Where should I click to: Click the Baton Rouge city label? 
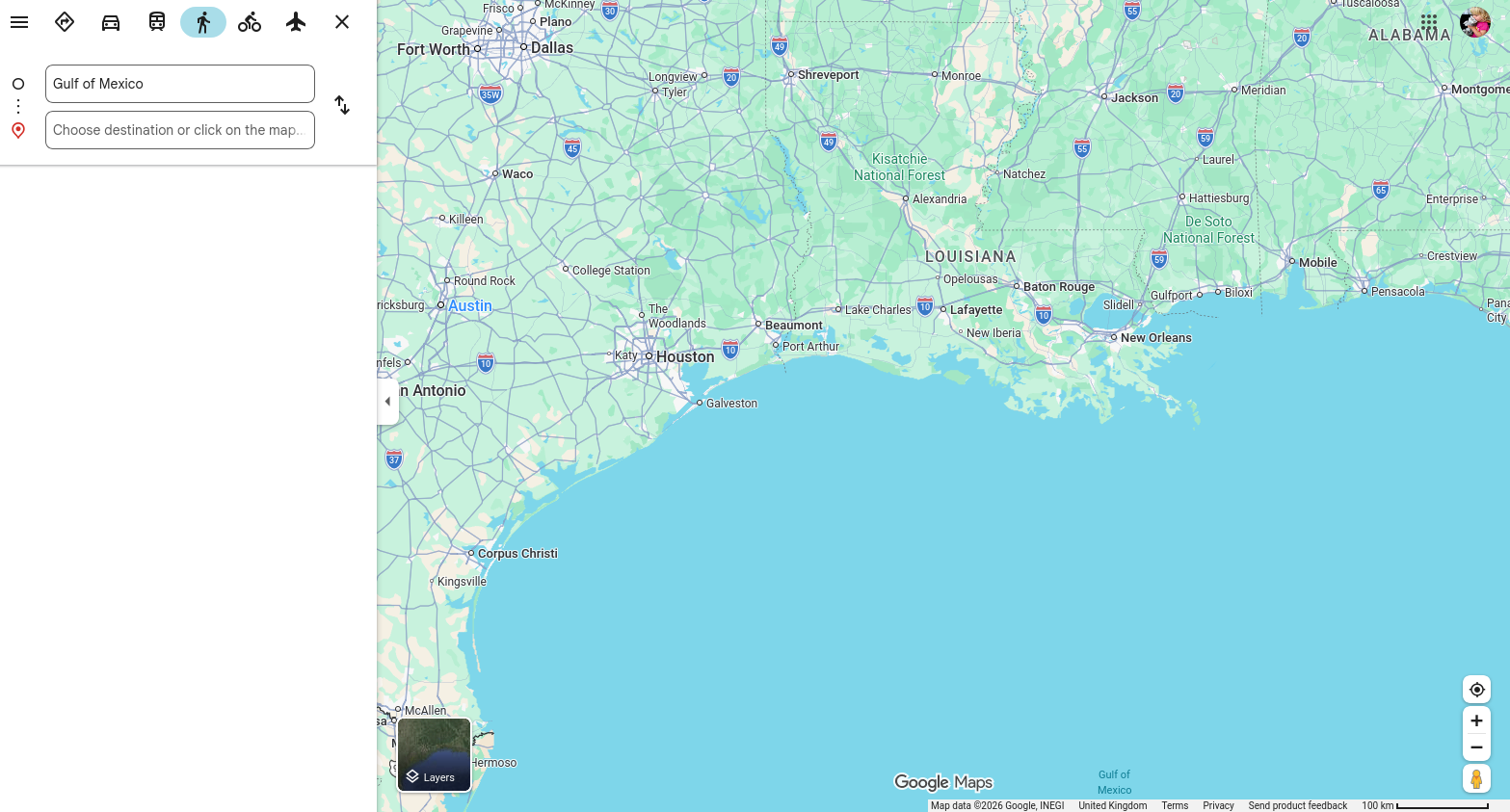click(x=1059, y=287)
